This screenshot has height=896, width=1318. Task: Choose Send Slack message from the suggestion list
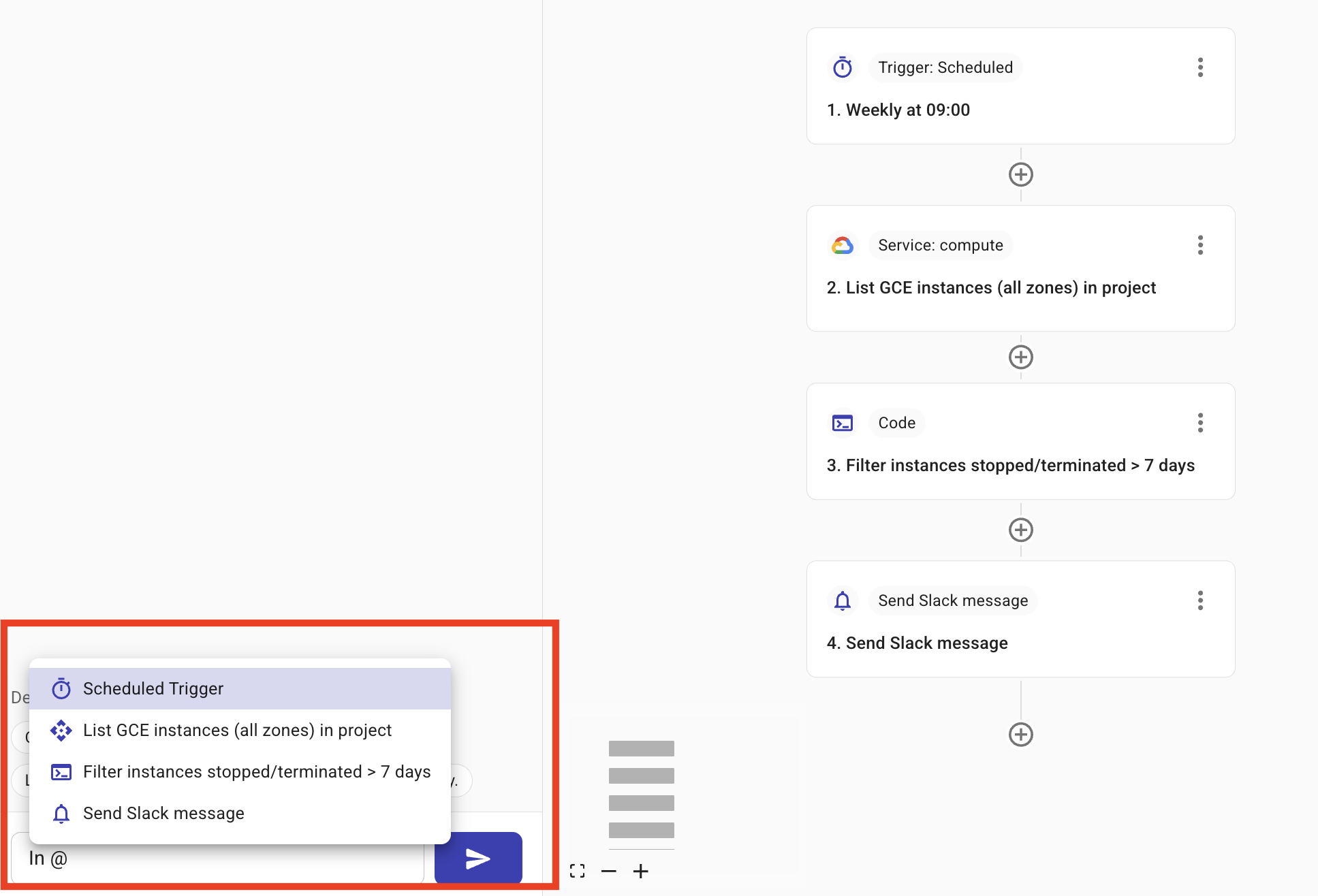[x=163, y=813]
